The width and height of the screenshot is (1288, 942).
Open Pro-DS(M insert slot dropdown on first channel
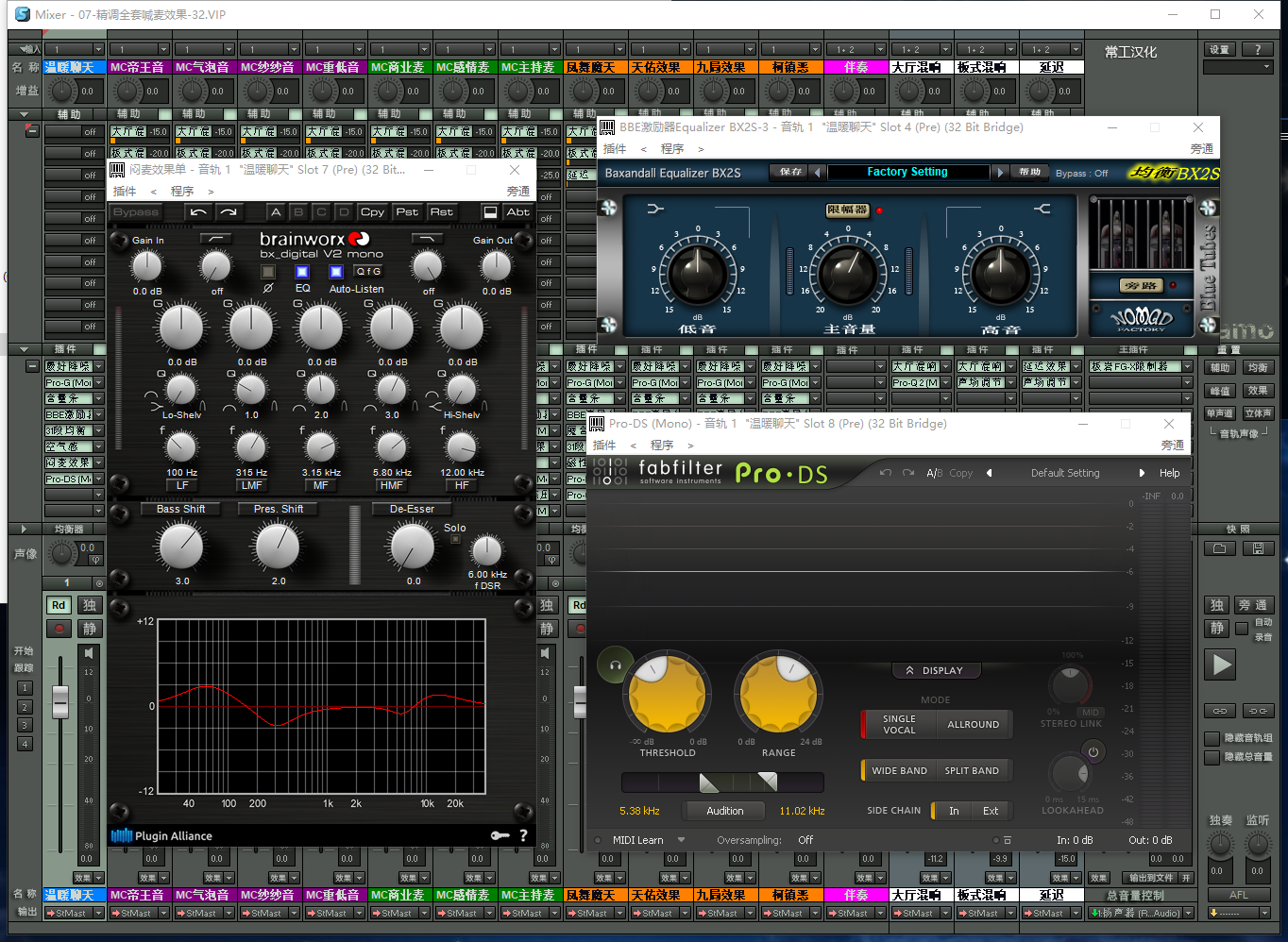98,479
